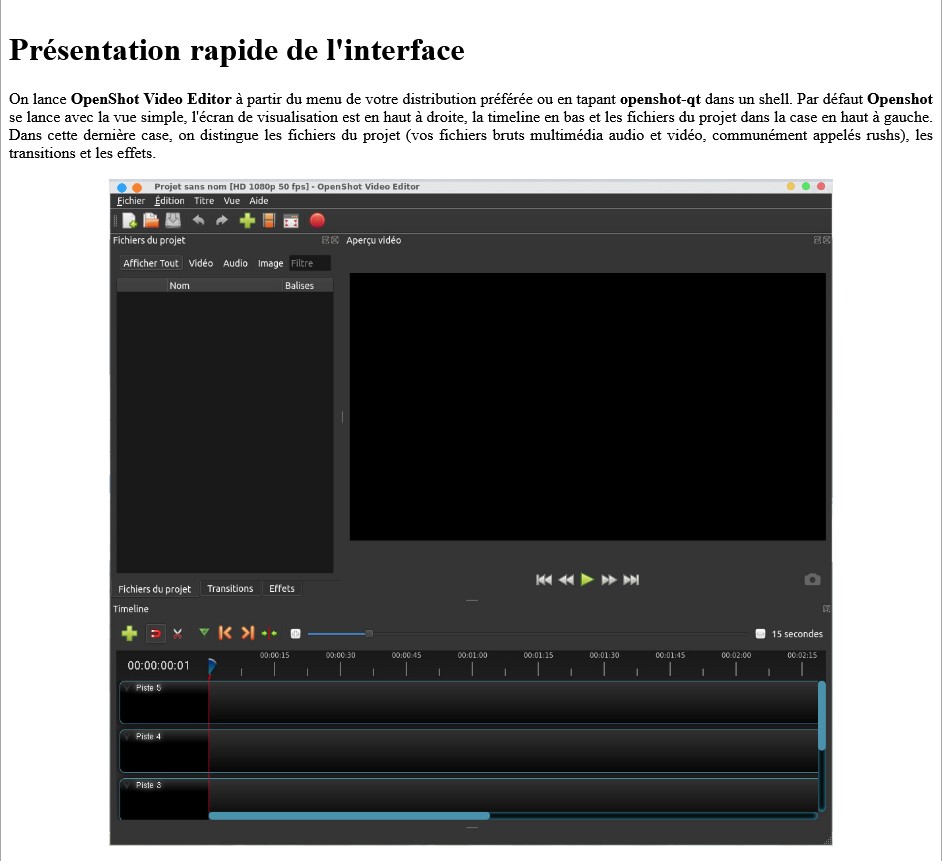
Task: Click the 00:00:30 ruler mark
Action: coord(340,655)
